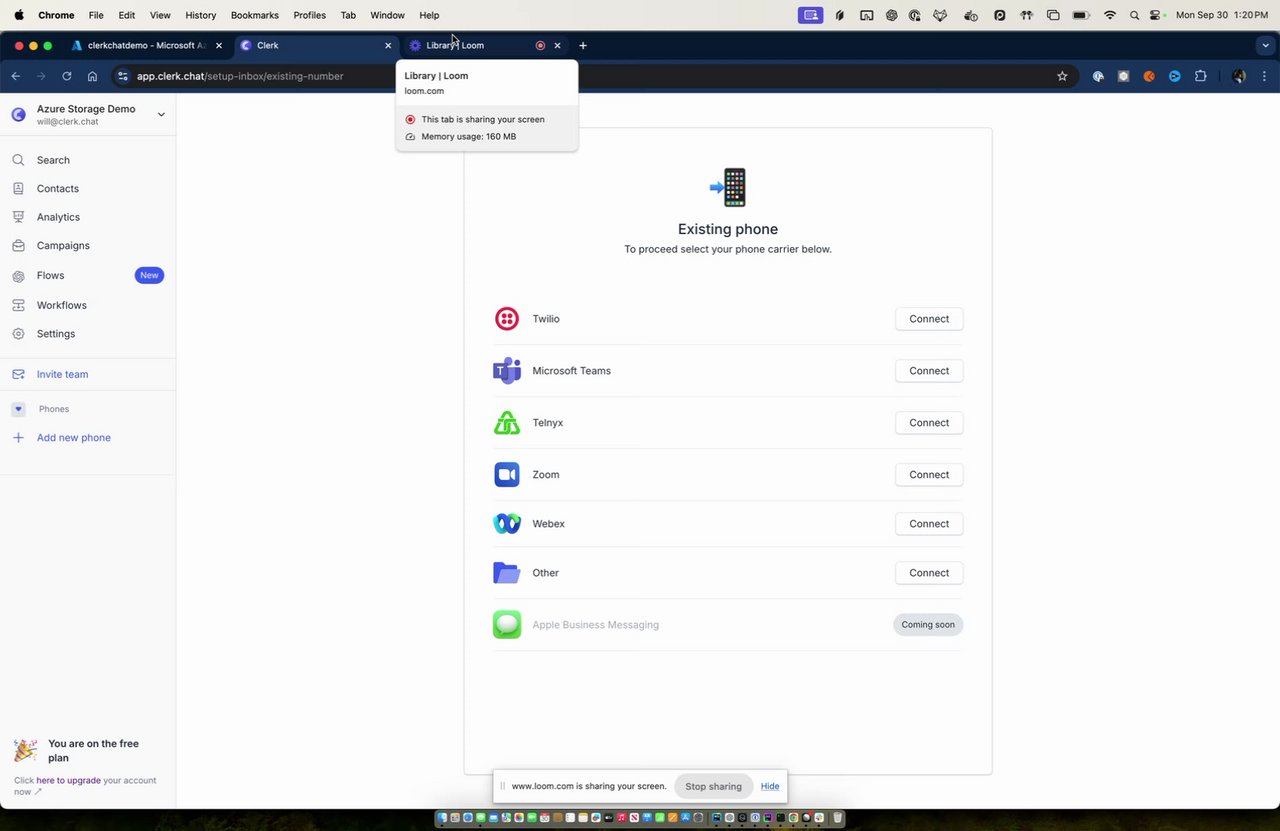The width and height of the screenshot is (1280, 831).
Task: Click the "Existing phone" heading
Action: pos(728,229)
